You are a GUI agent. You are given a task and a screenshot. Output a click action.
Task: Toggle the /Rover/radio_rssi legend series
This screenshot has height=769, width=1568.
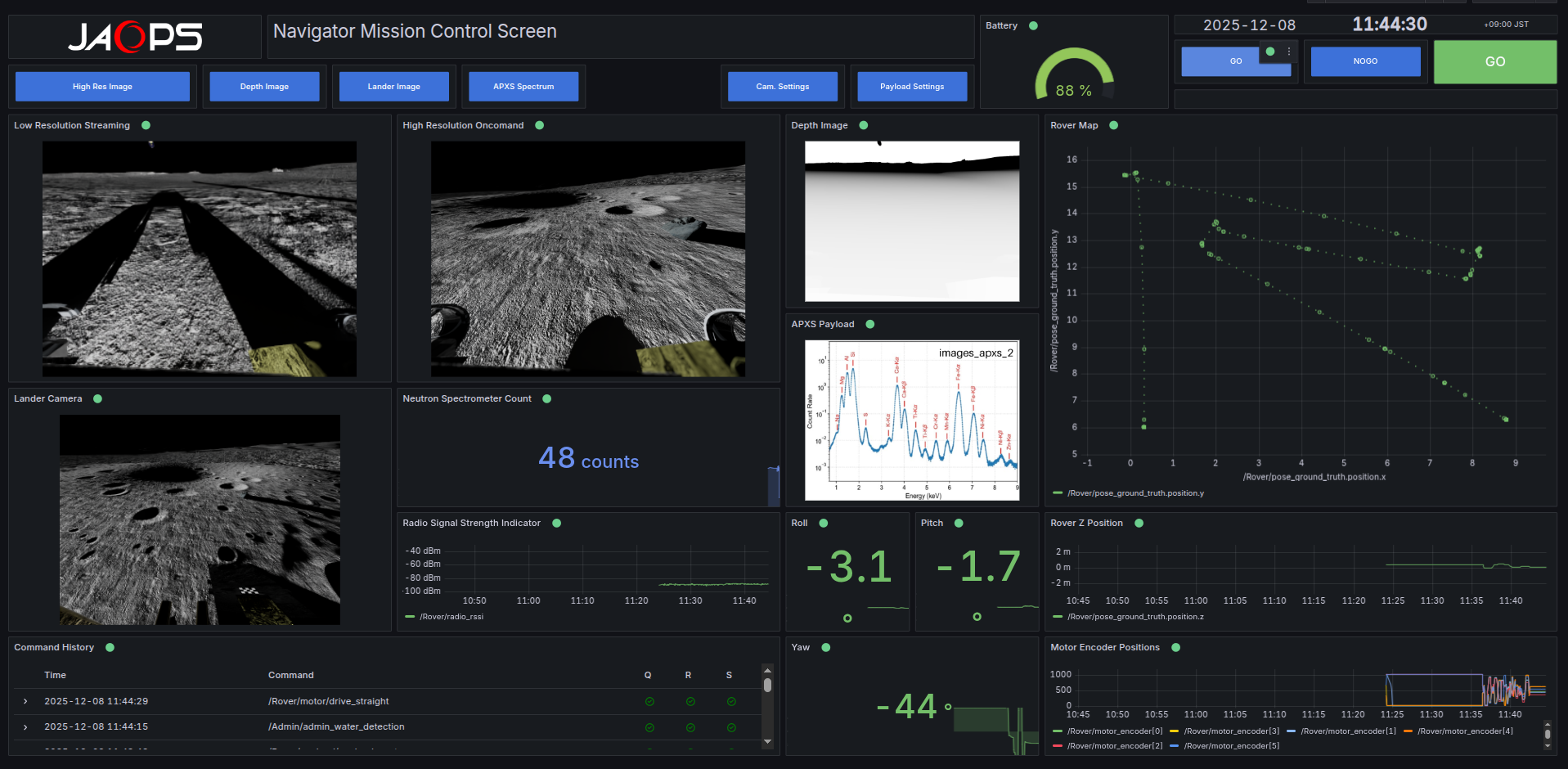tap(452, 617)
